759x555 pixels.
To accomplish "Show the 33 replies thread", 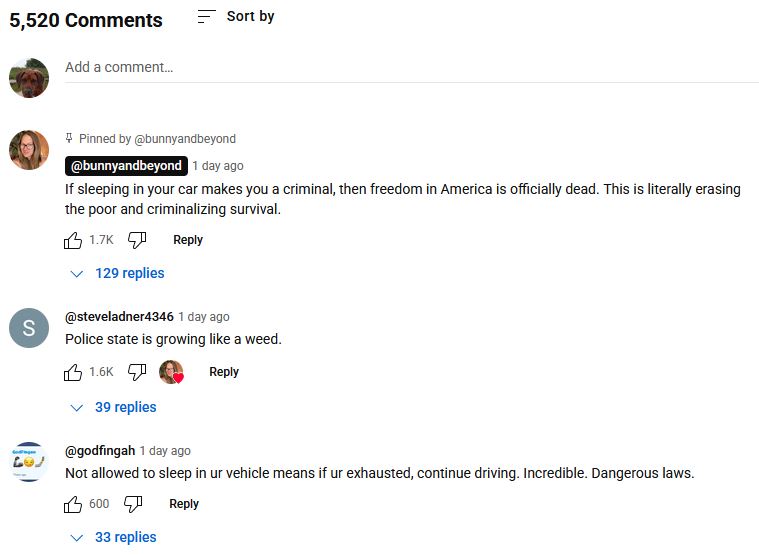I will (113, 537).
